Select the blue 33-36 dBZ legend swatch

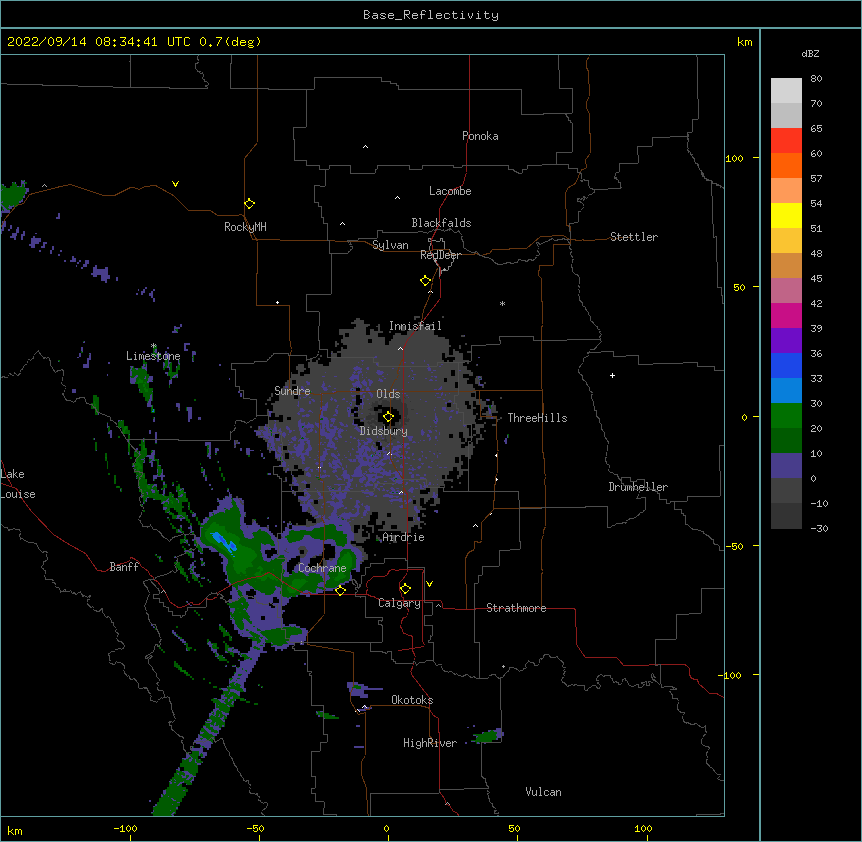coord(786,365)
